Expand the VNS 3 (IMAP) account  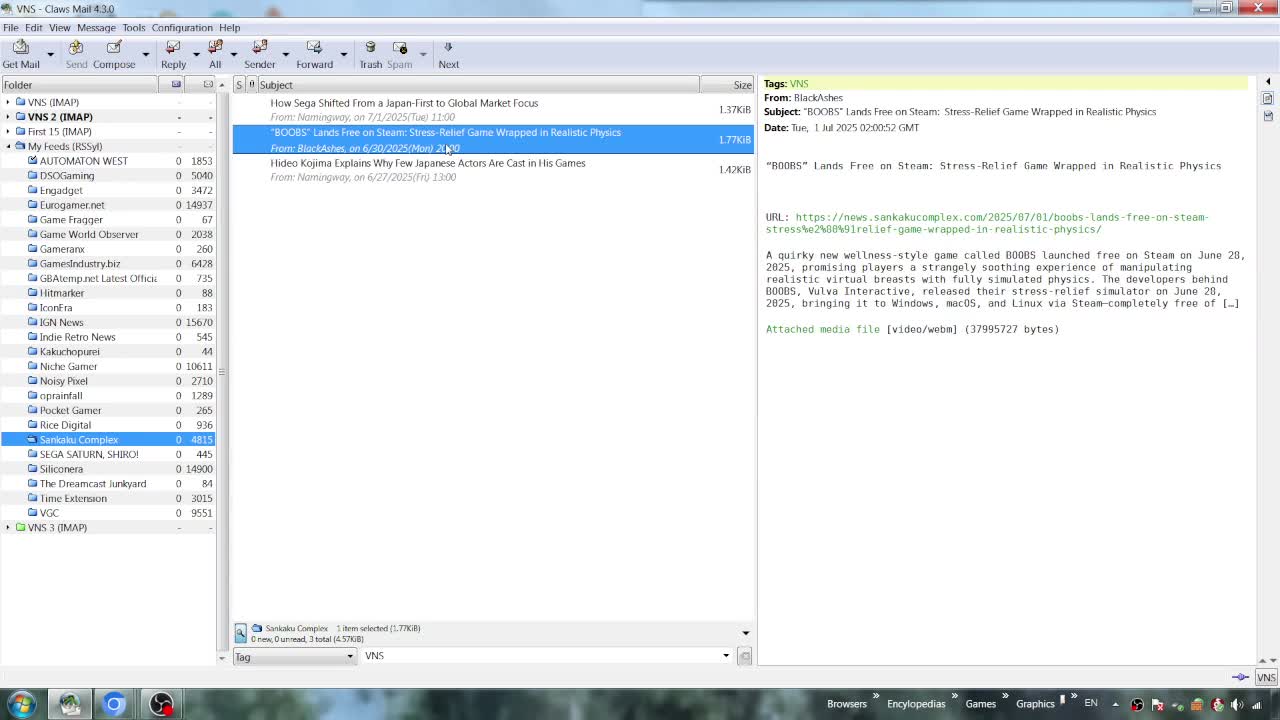point(8,527)
